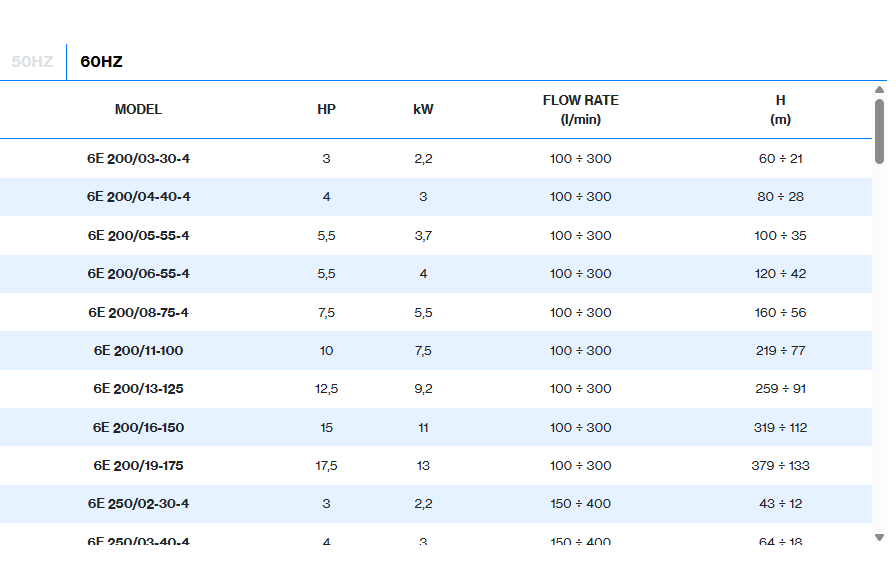Select model 6E 200/11-100
Image resolution: width=896 pixels, height=564 pixels.
(x=138, y=351)
